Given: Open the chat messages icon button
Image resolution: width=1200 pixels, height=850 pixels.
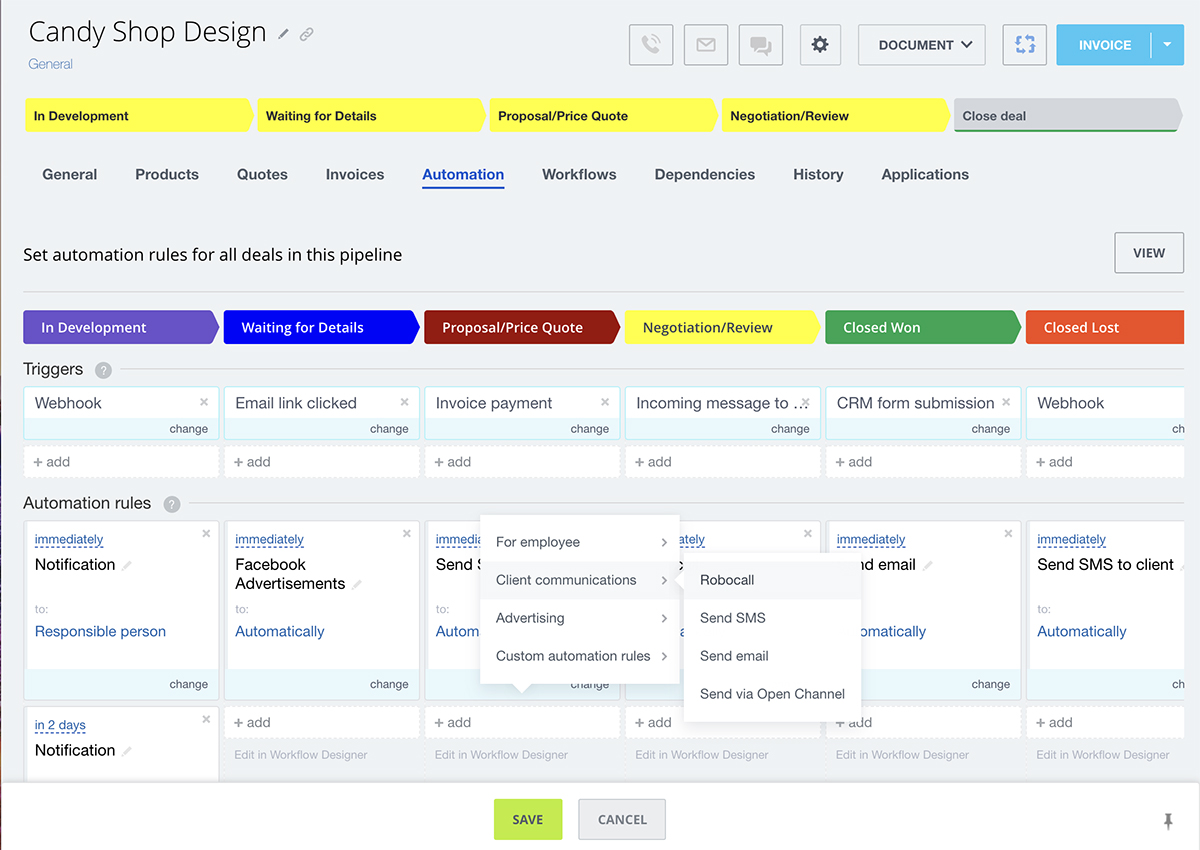Looking at the screenshot, I should point(761,45).
